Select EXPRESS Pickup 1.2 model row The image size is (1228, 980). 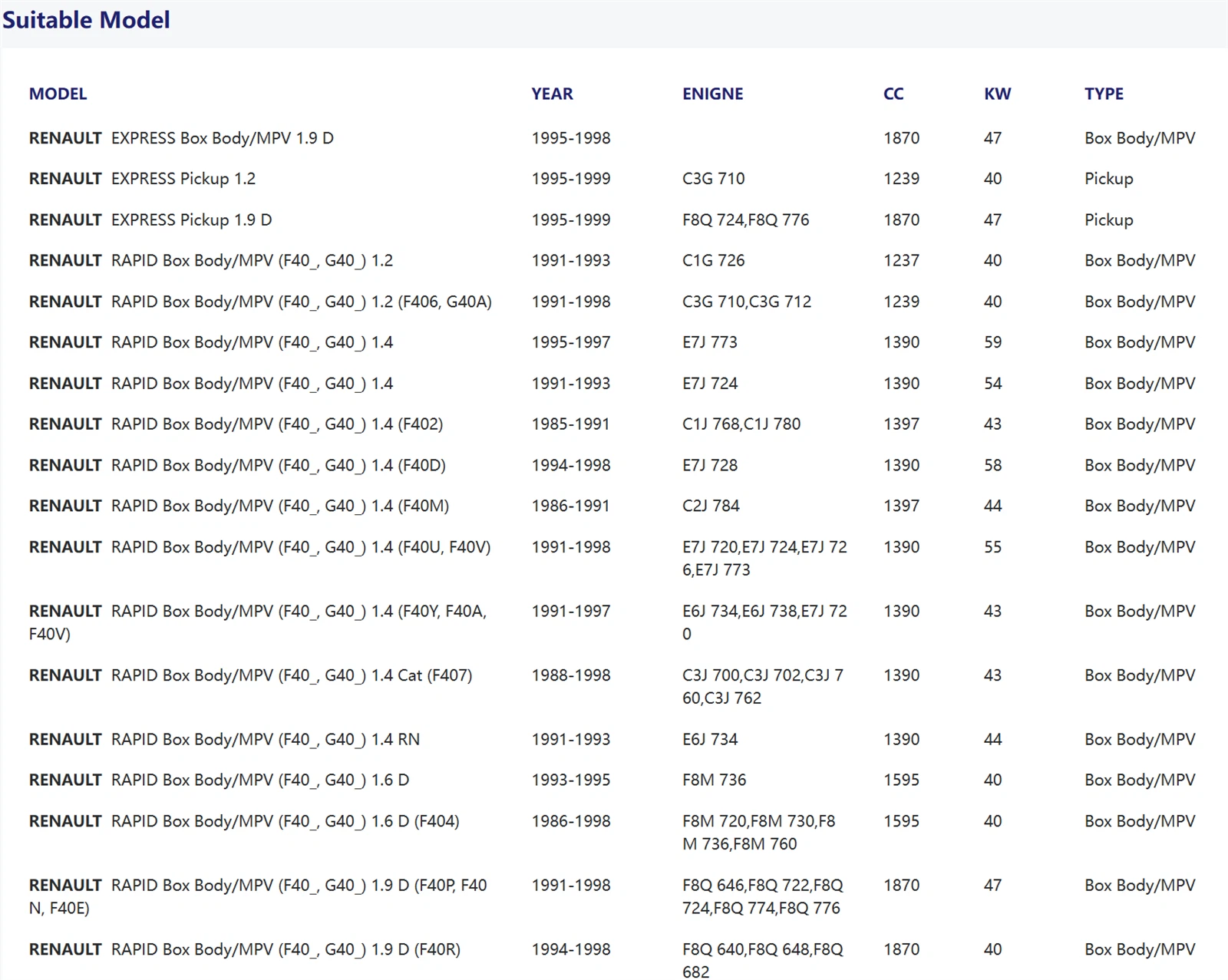click(x=142, y=179)
